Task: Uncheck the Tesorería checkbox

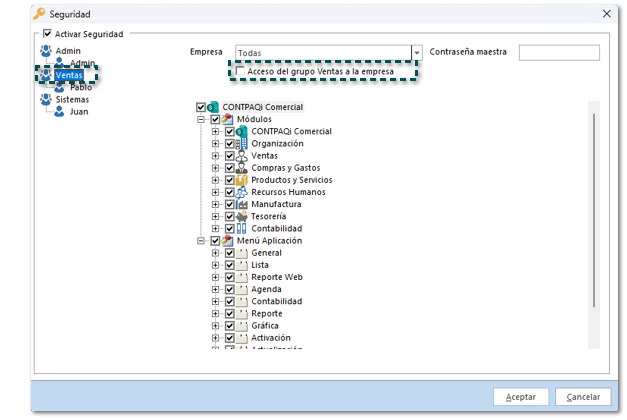Action: (x=230, y=216)
